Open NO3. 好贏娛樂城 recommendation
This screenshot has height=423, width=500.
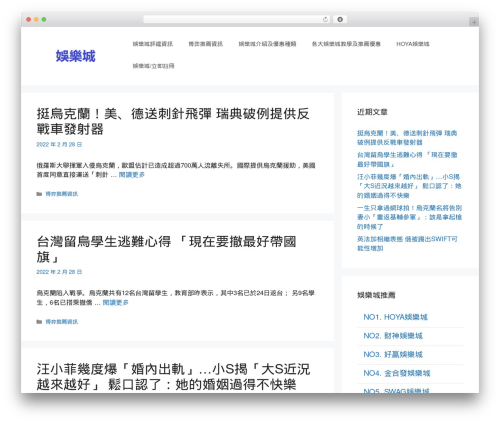[x=393, y=354]
